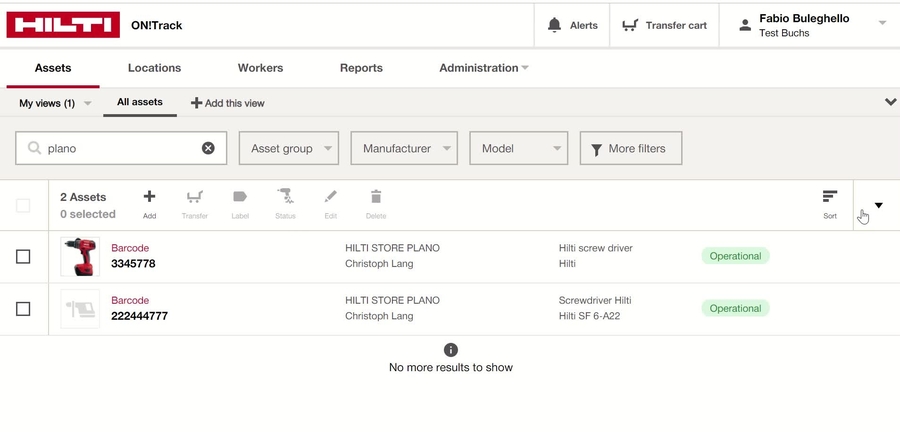The width and height of the screenshot is (900, 432).
Task: Click the Delete trash icon
Action: (376, 197)
